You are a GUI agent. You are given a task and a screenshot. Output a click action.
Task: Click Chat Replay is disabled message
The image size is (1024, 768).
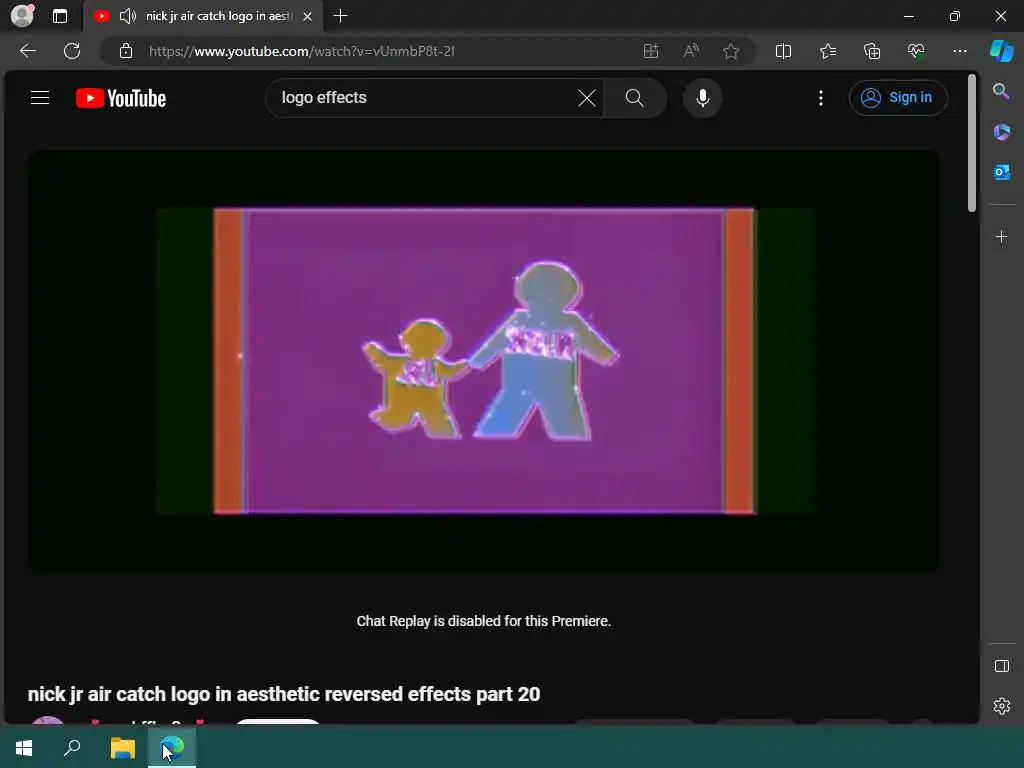pyautogui.click(x=484, y=621)
